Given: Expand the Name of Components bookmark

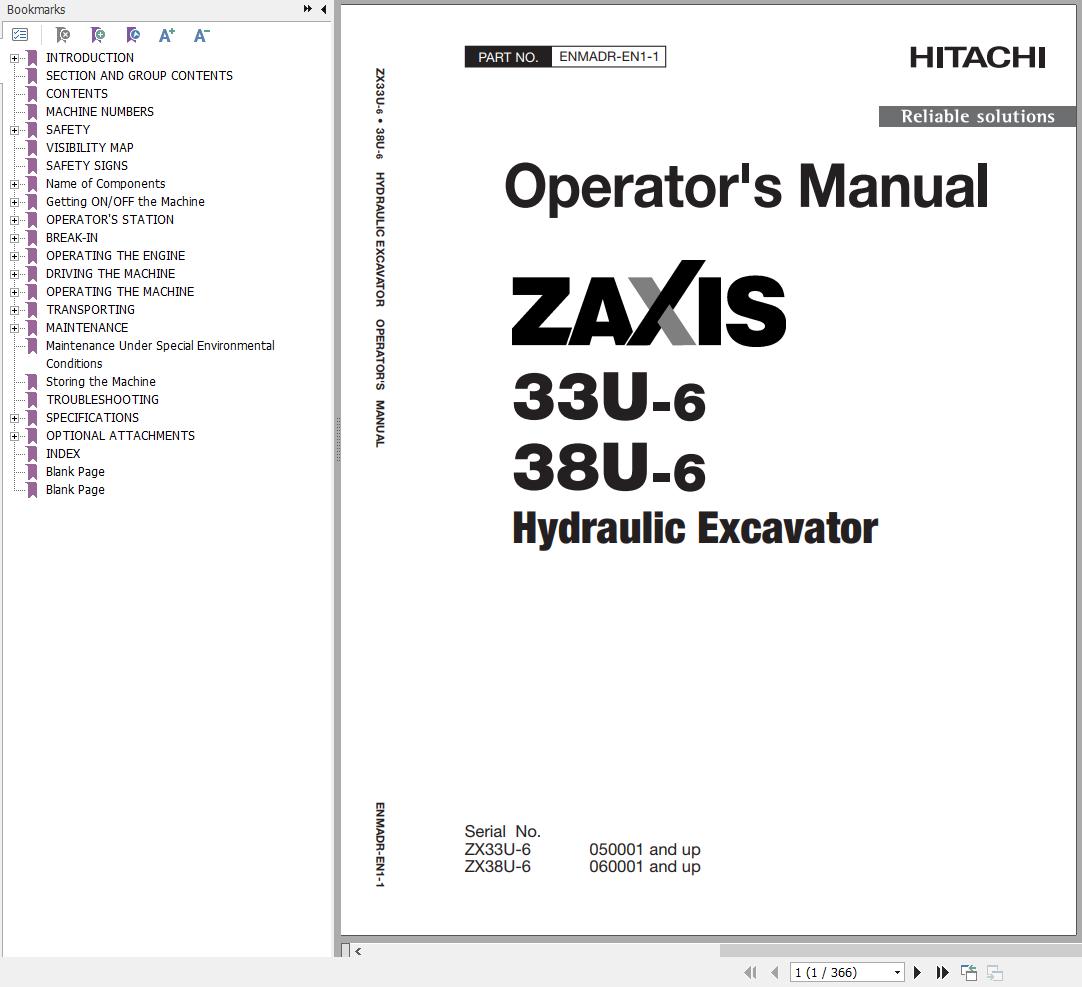Looking at the screenshot, I should pos(14,184).
